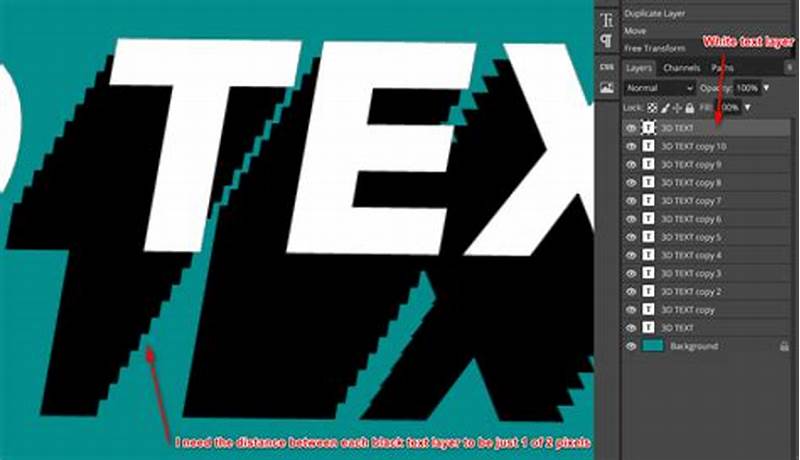Hide the 3D TEXT copy 3 layer

pyautogui.click(x=631, y=273)
